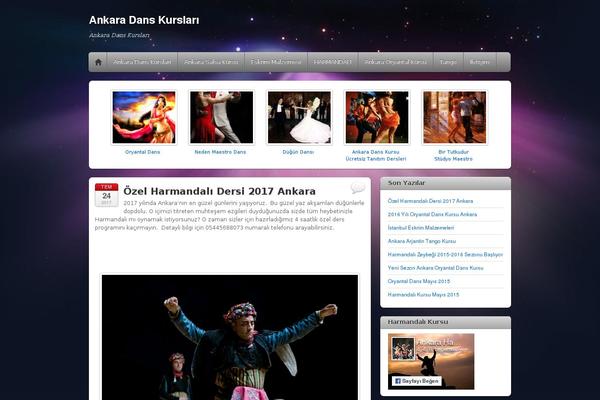Click the Facebook Sayfayı Beğen button
This screenshot has height=400, width=600.
coord(416,381)
